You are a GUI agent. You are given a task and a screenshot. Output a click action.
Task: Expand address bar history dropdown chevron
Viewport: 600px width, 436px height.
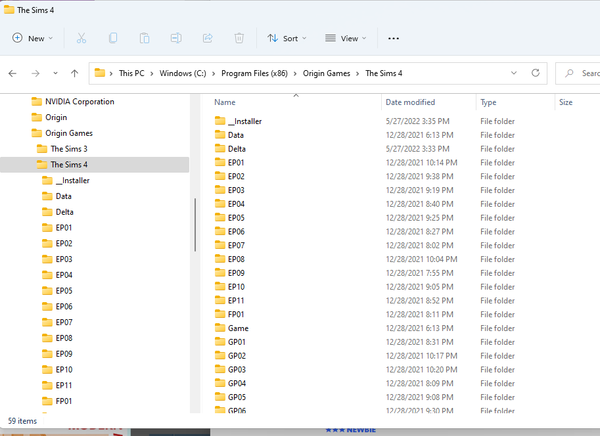511,73
